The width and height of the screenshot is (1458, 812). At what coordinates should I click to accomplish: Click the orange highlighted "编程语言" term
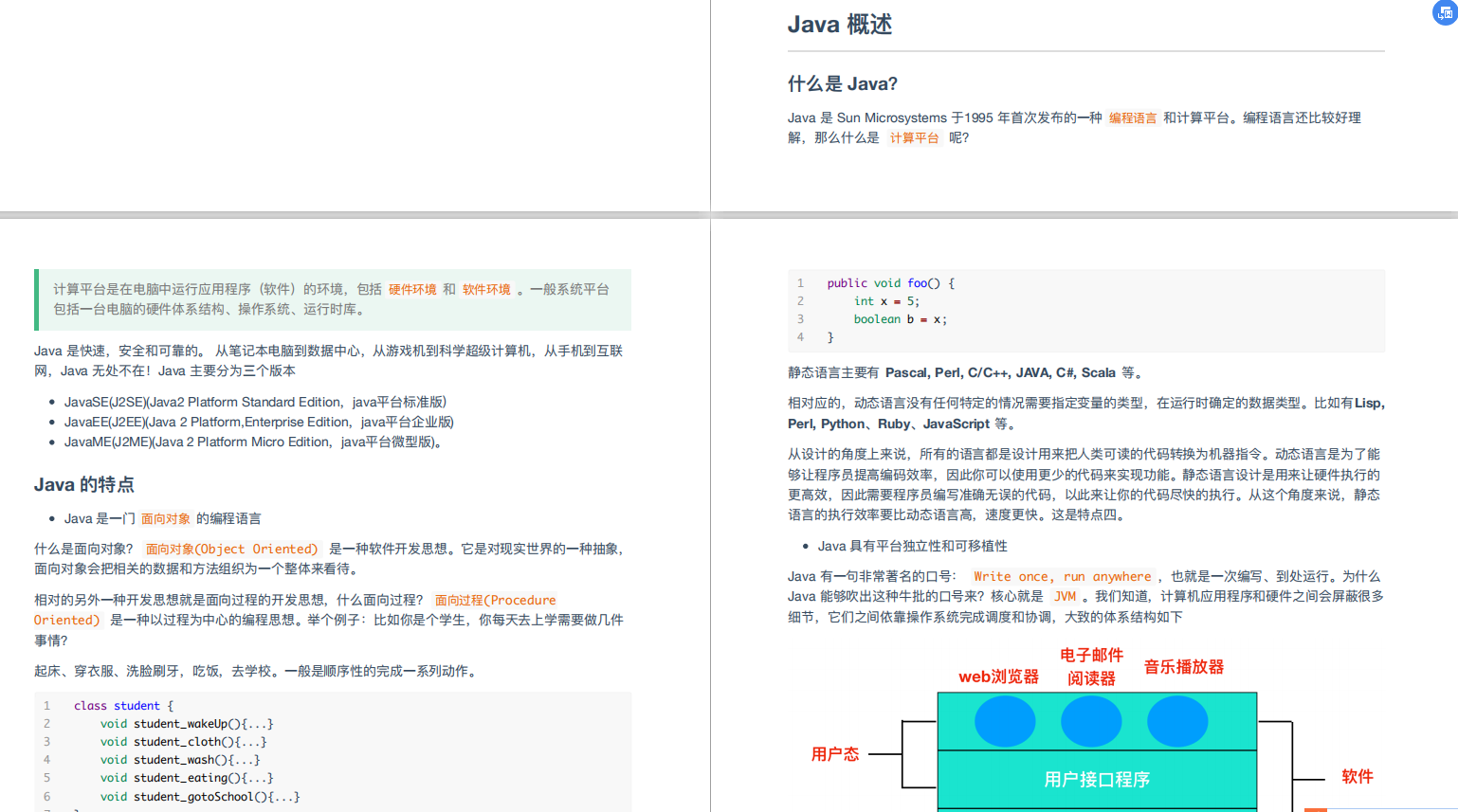(1133, 117)
